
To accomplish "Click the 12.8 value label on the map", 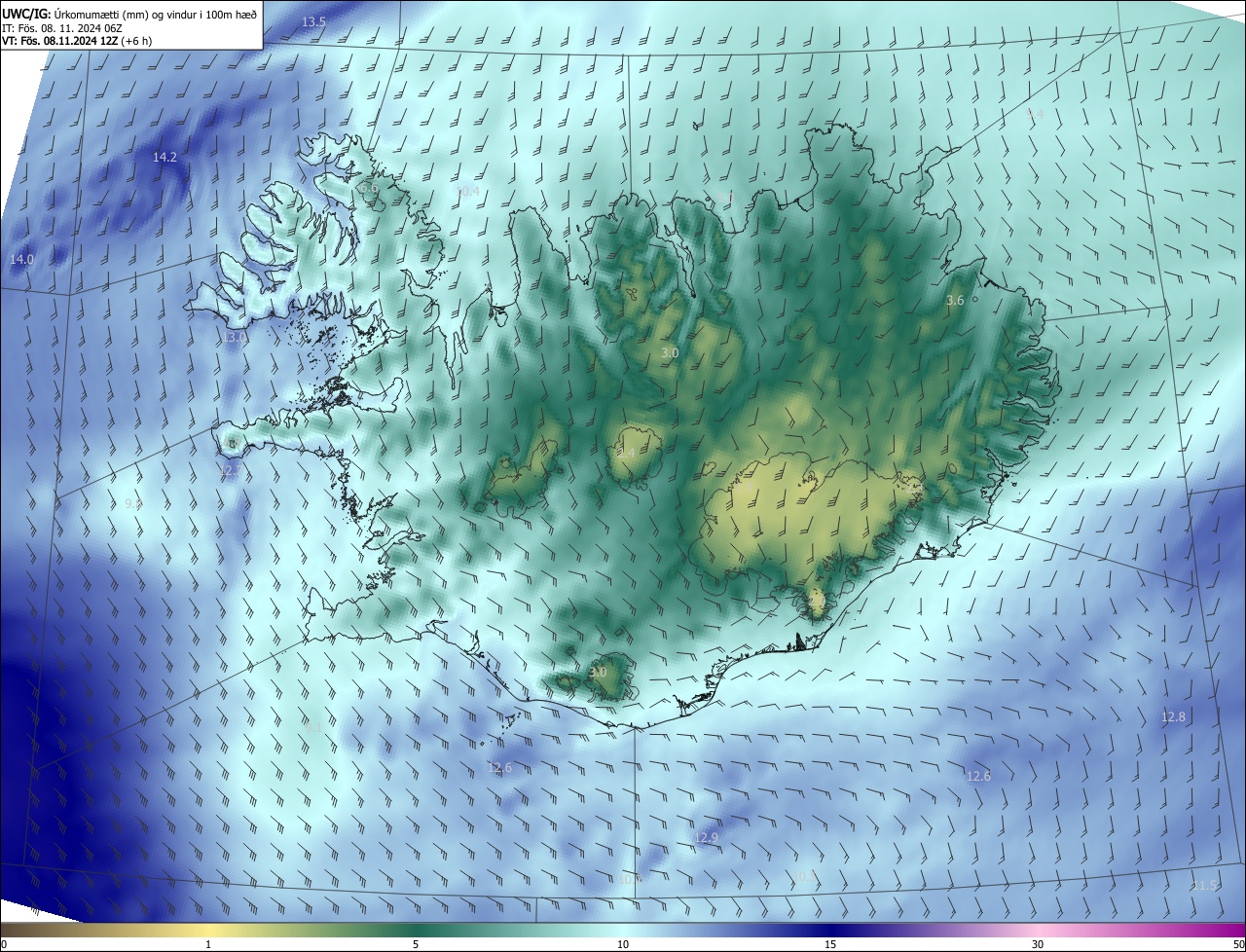I will [x=1173, y=717].
